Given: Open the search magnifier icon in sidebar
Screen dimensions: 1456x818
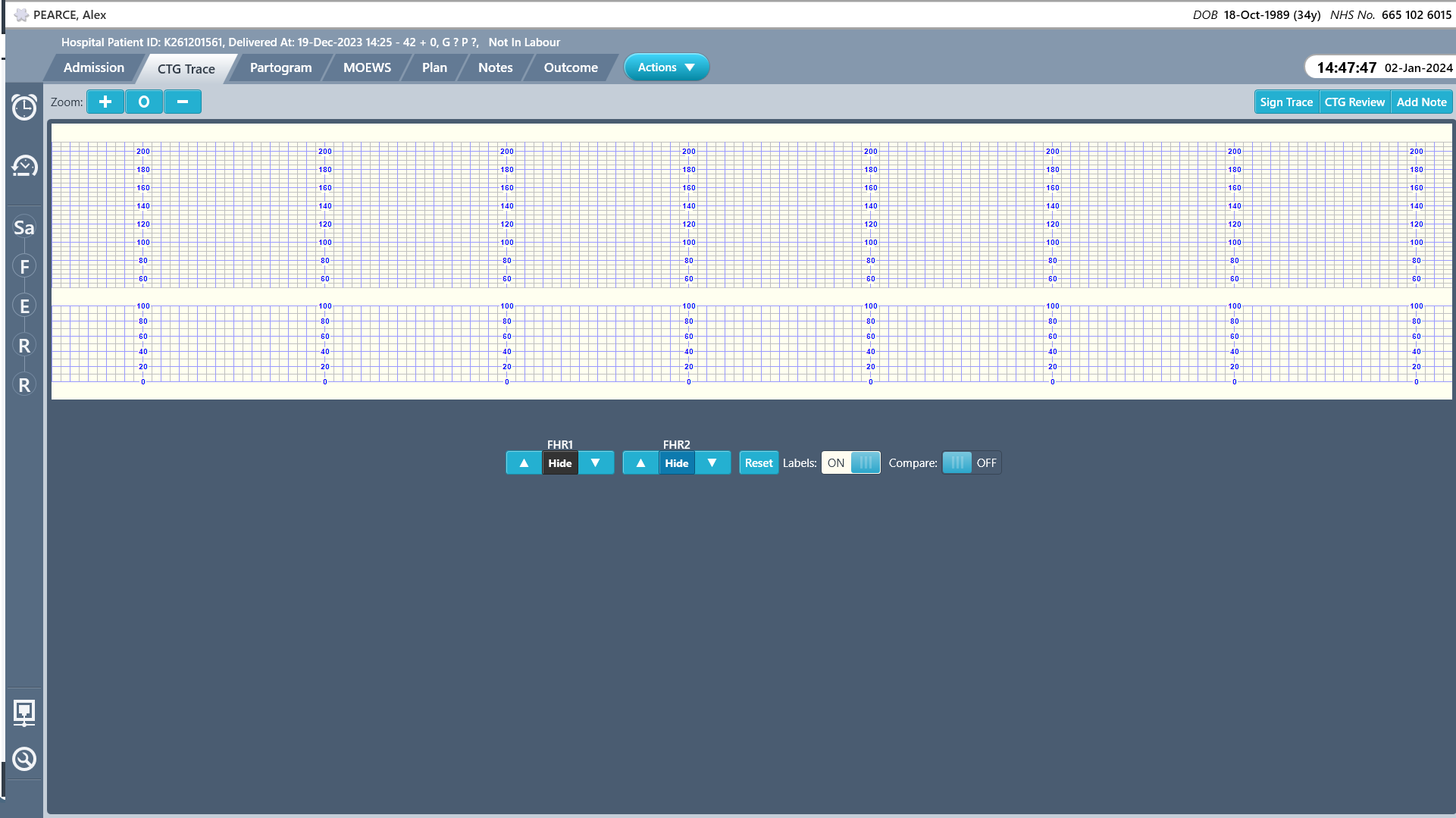Looking at the screenshot, I should 24,759.
